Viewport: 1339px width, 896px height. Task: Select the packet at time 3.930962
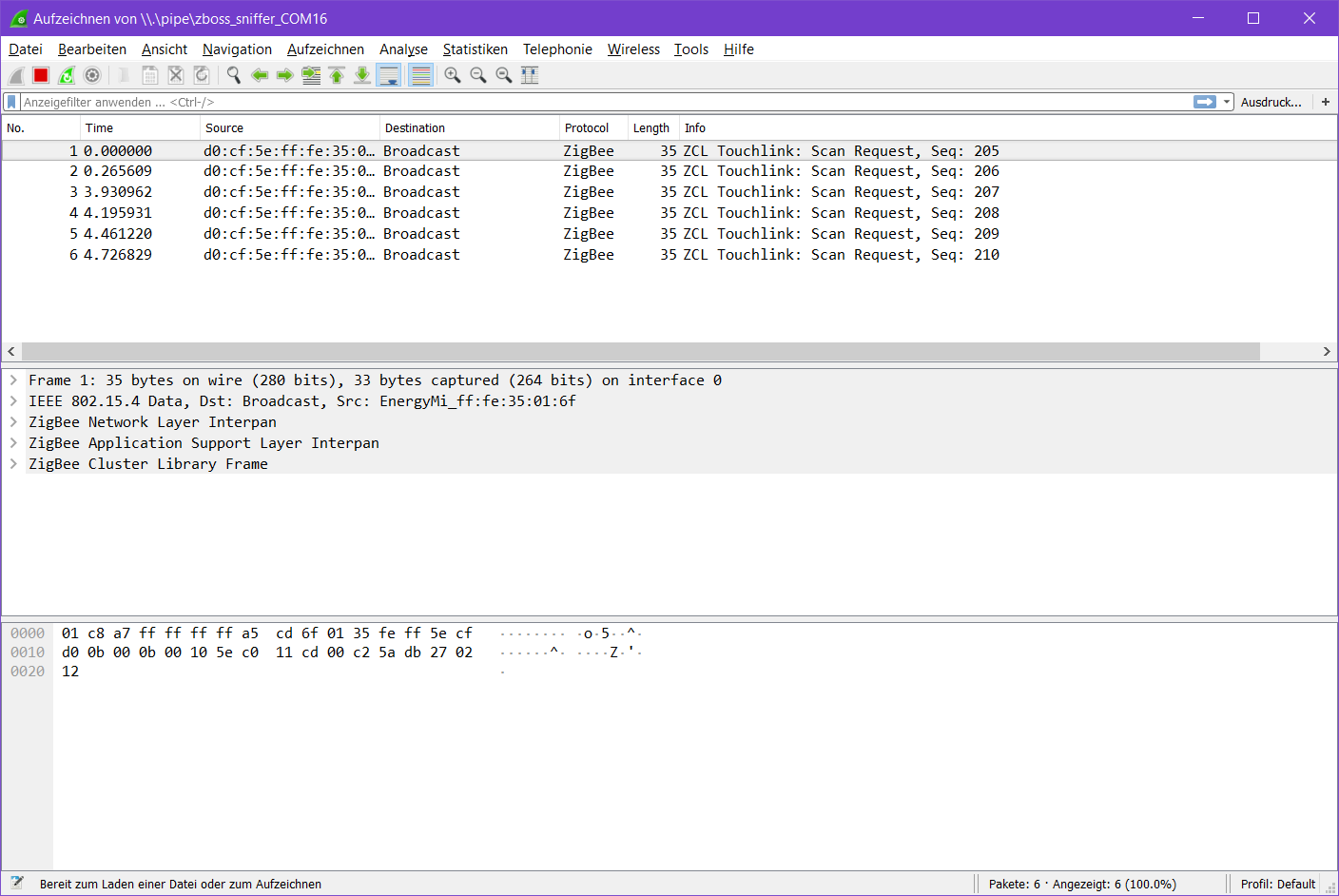[x=669, y=192]
